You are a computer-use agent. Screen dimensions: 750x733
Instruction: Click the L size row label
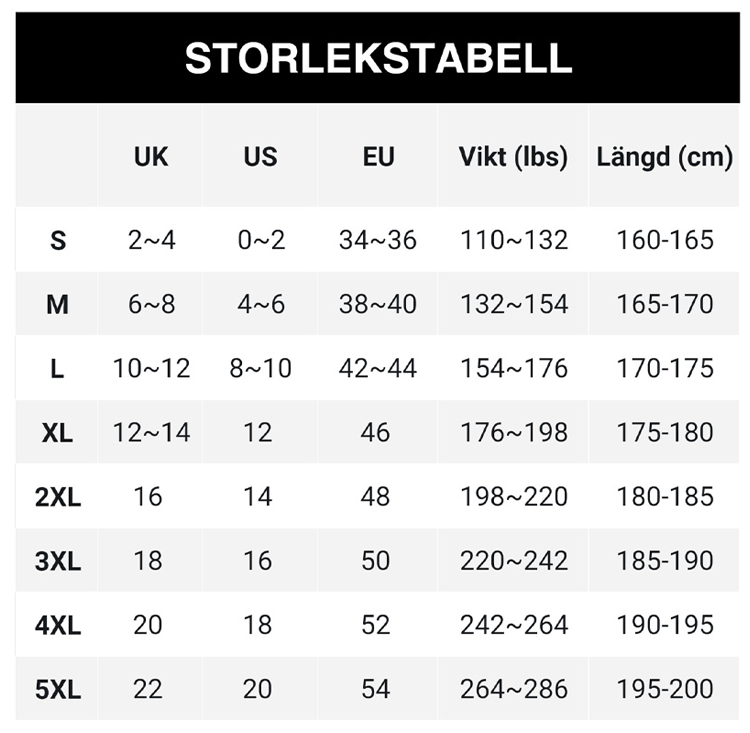(x=58, y=369)
